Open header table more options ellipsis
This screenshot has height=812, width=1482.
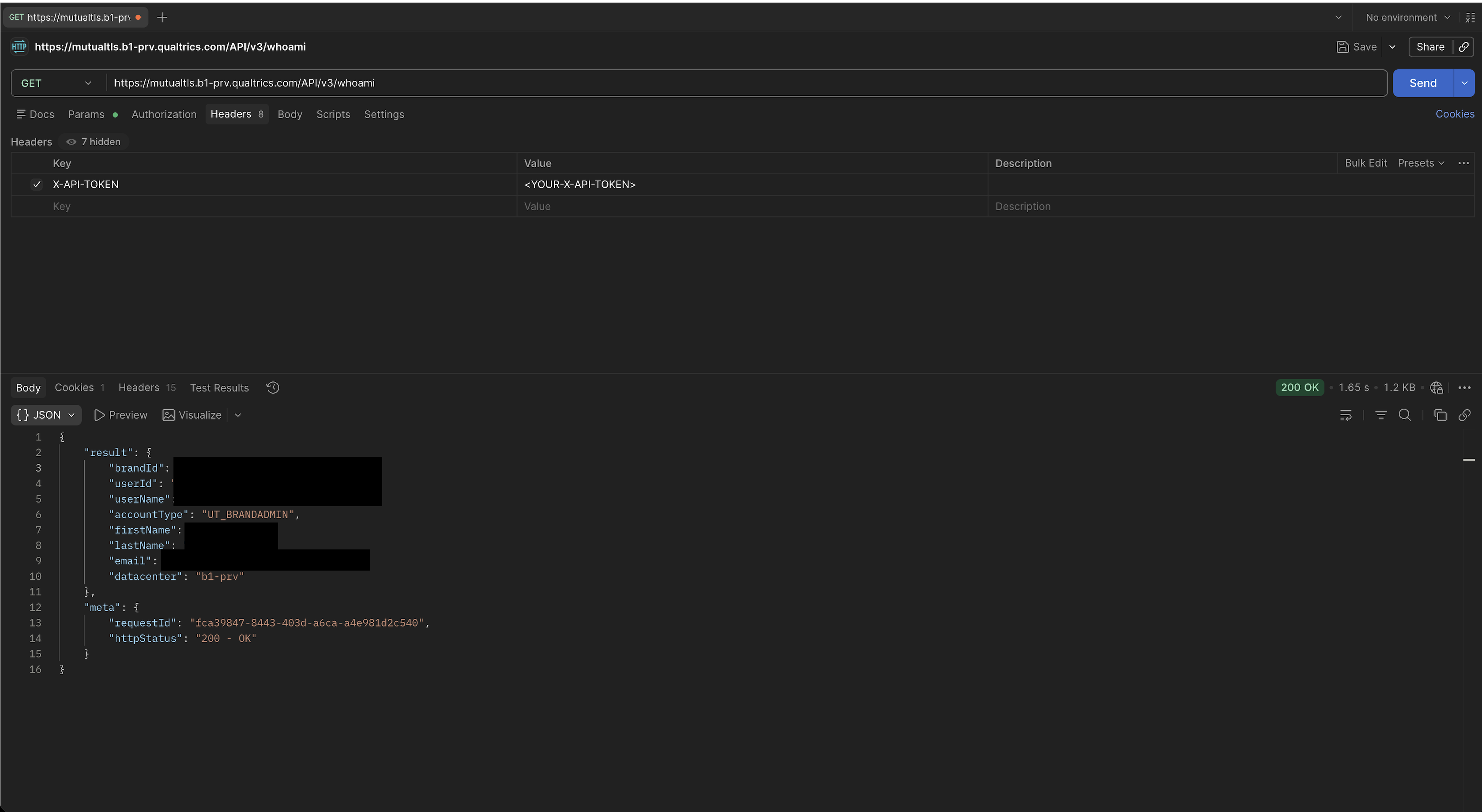coord(1463,163)
